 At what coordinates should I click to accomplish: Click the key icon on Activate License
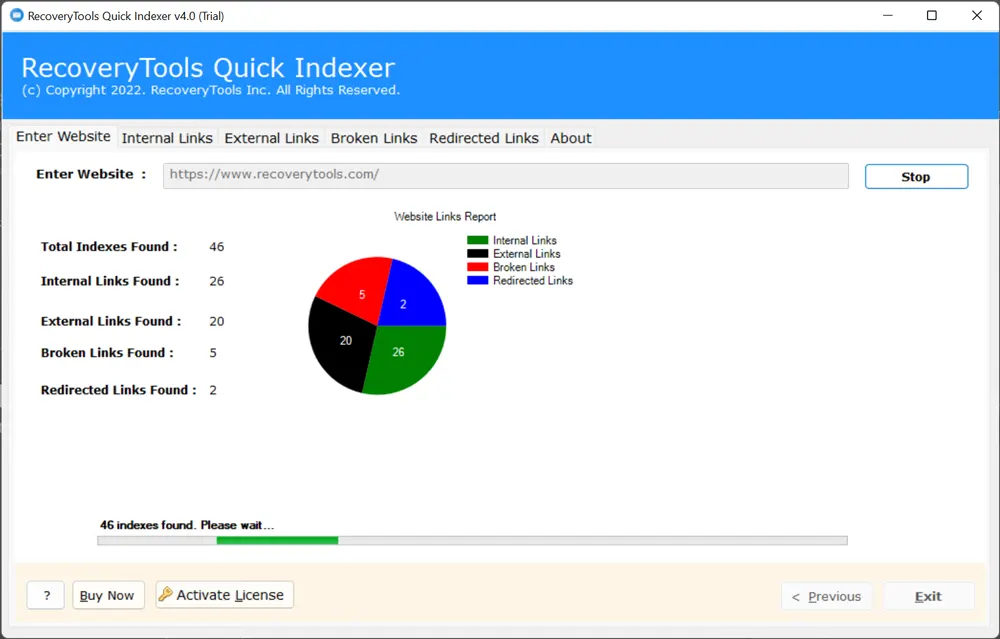pos(165,594)
